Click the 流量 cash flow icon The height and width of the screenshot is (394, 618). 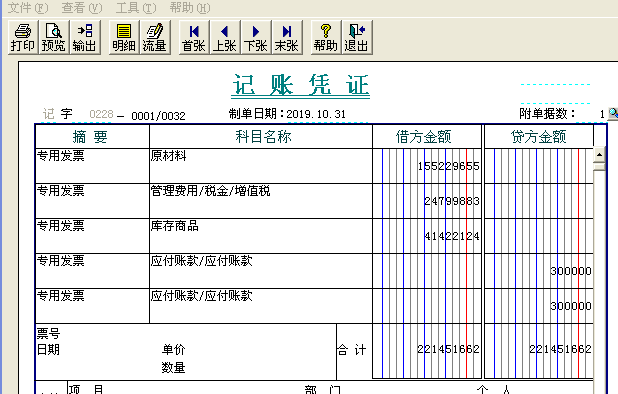click(154, 37)
